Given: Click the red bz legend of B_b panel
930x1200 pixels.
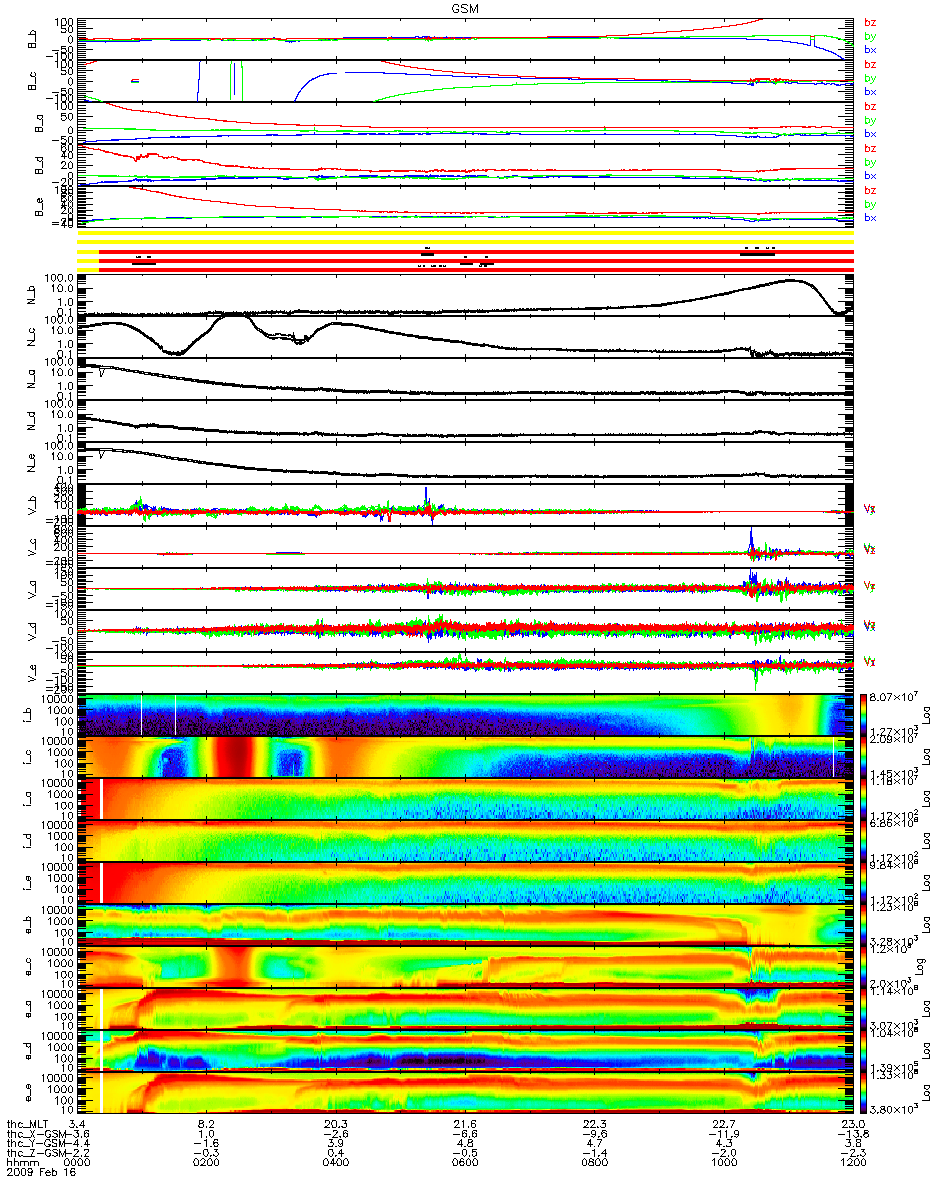Looking at the screenshot, I should 870,22.
